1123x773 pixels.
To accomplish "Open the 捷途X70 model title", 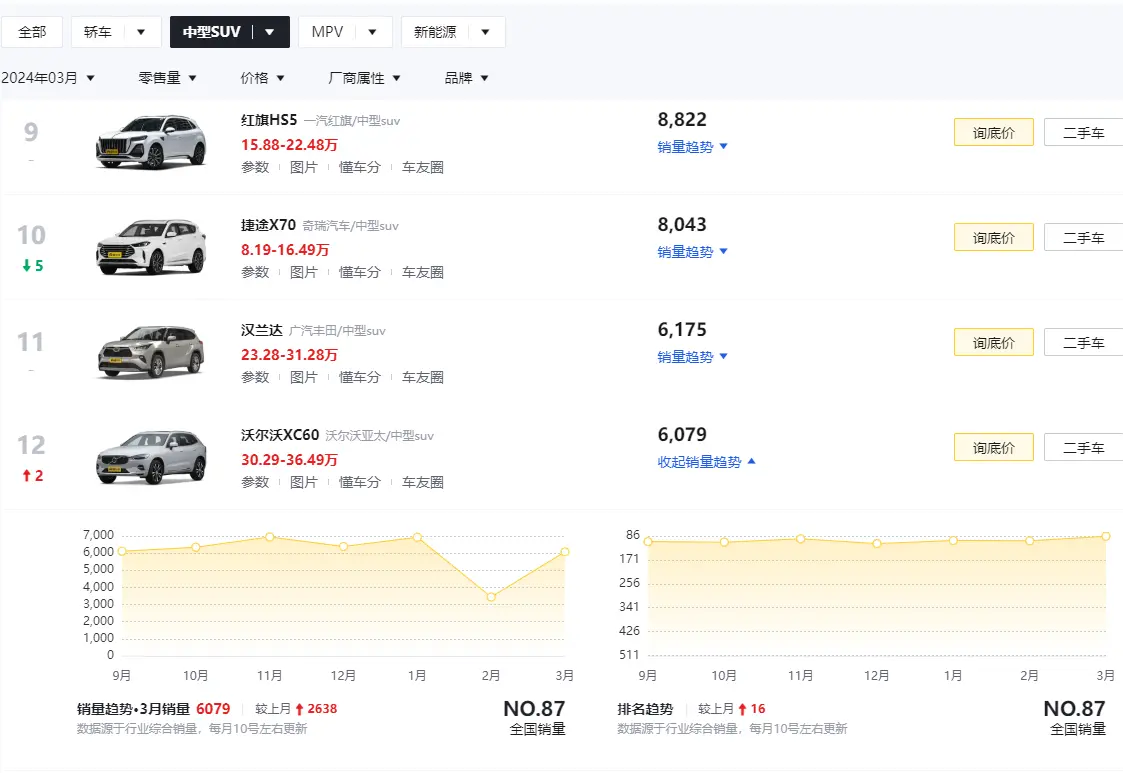I will pyautogui.click(x=268, y=225).
